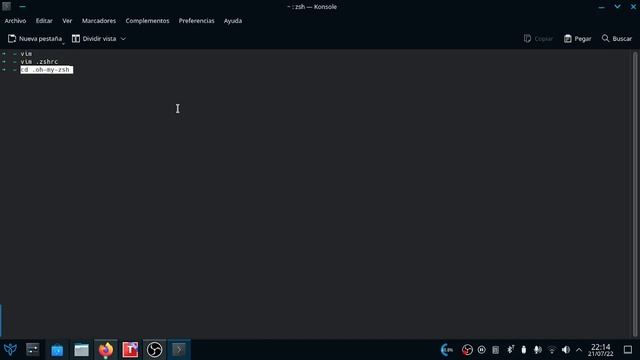The width and height of the screenshot is (640, 360).
Task: Open the Archivo menu
Action: [x=15, y=21]
